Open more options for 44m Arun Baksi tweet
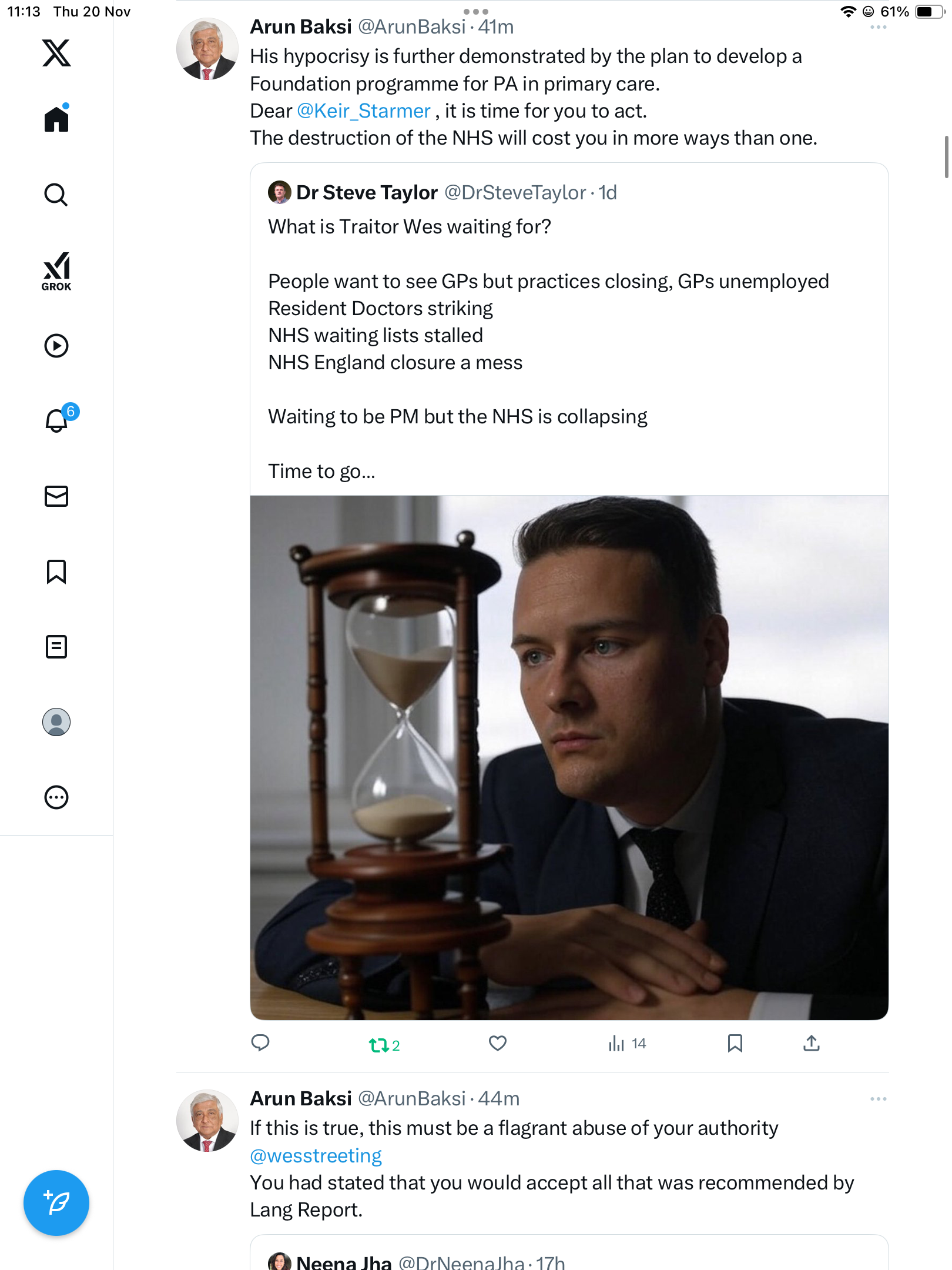 (x=878, y=1099)
